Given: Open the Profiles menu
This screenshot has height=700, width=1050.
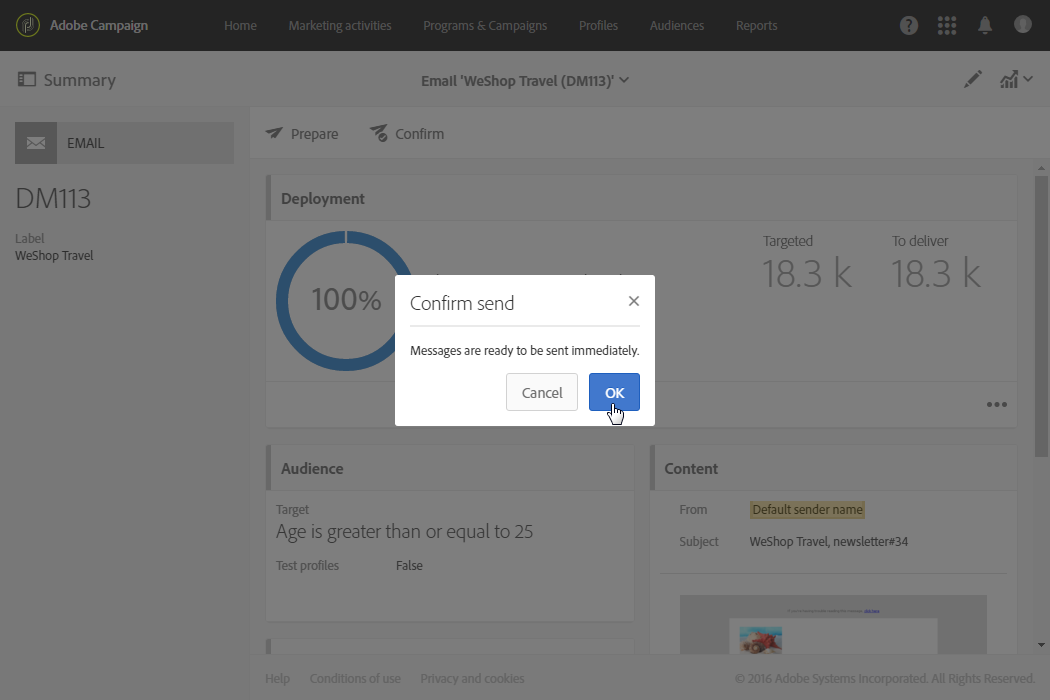Looking at the screenshot, I should (x=599, y=25).
